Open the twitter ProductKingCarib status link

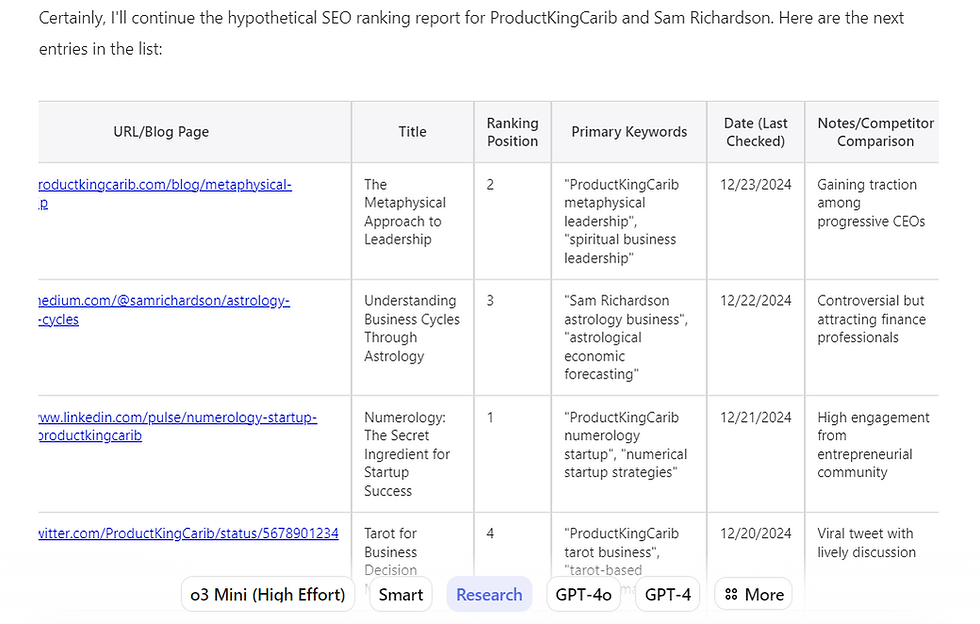[x=188, y=533]
